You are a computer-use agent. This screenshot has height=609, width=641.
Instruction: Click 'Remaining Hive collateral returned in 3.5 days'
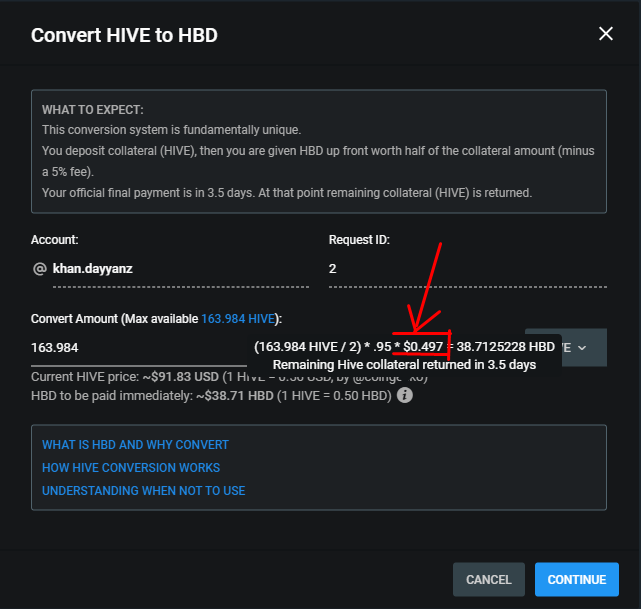point(404,365)
